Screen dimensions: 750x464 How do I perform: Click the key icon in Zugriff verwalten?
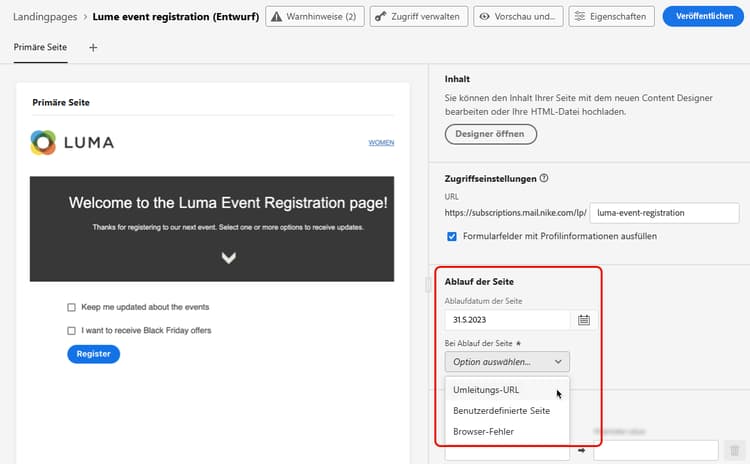pos(380,16)
